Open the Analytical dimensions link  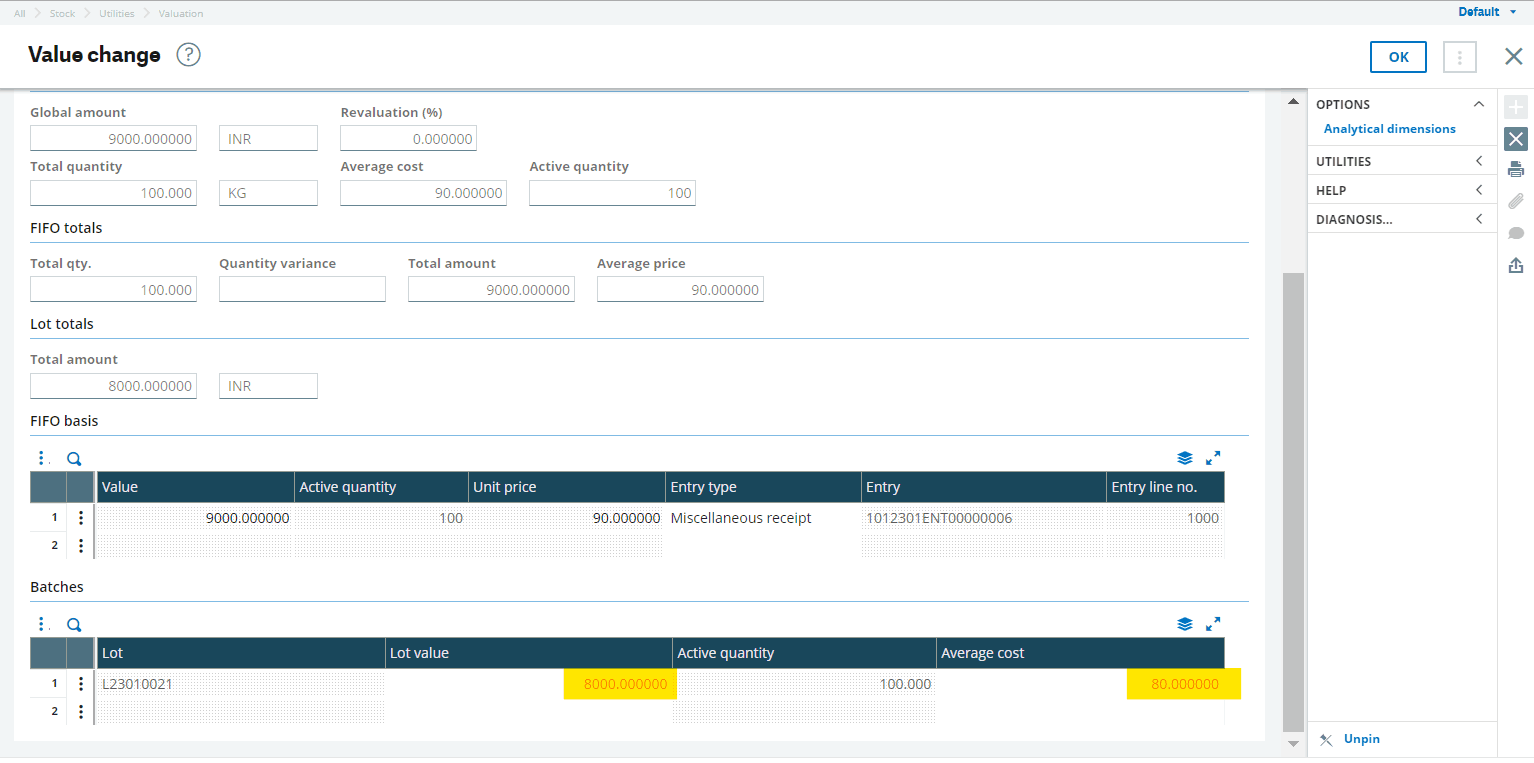pos(1389,129)
